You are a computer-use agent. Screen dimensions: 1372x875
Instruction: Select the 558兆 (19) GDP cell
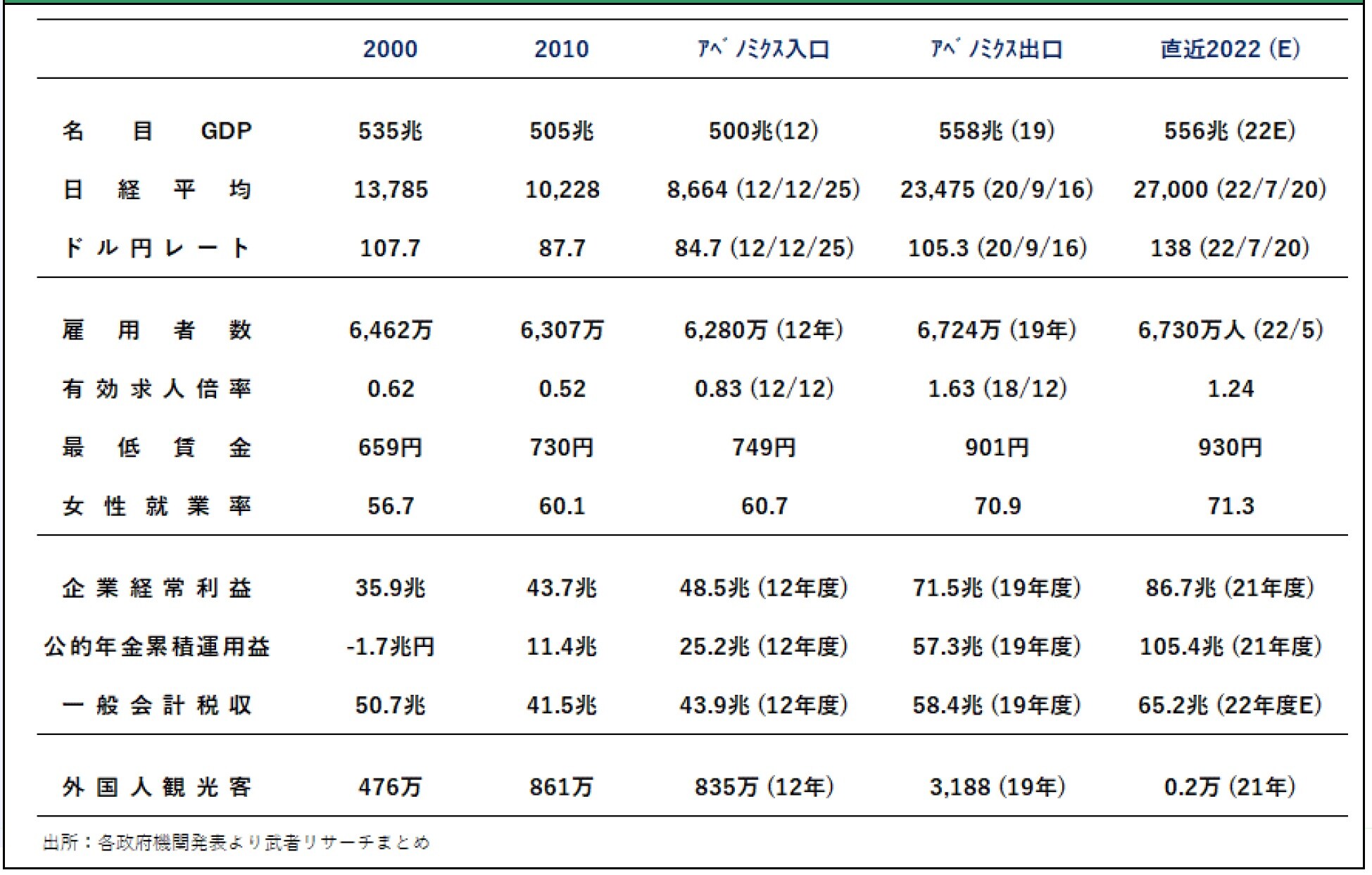point(996,131)
